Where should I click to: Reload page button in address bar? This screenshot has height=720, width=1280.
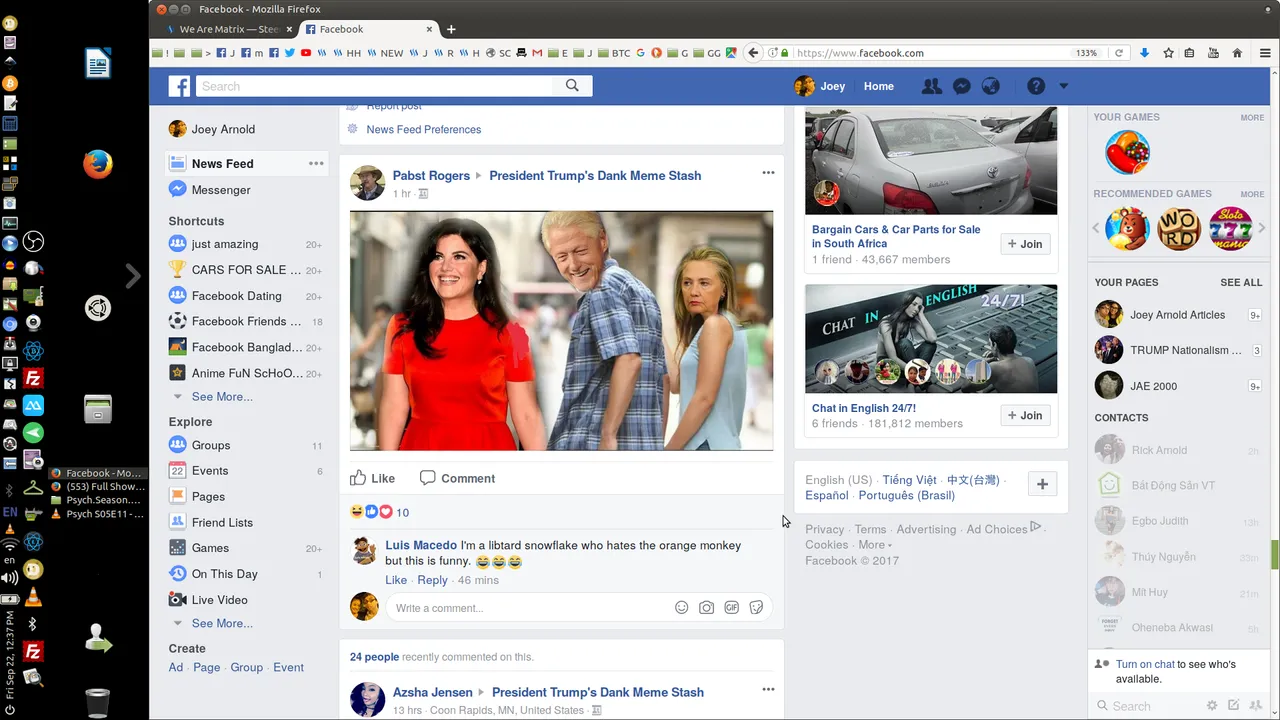(1119, 53)
